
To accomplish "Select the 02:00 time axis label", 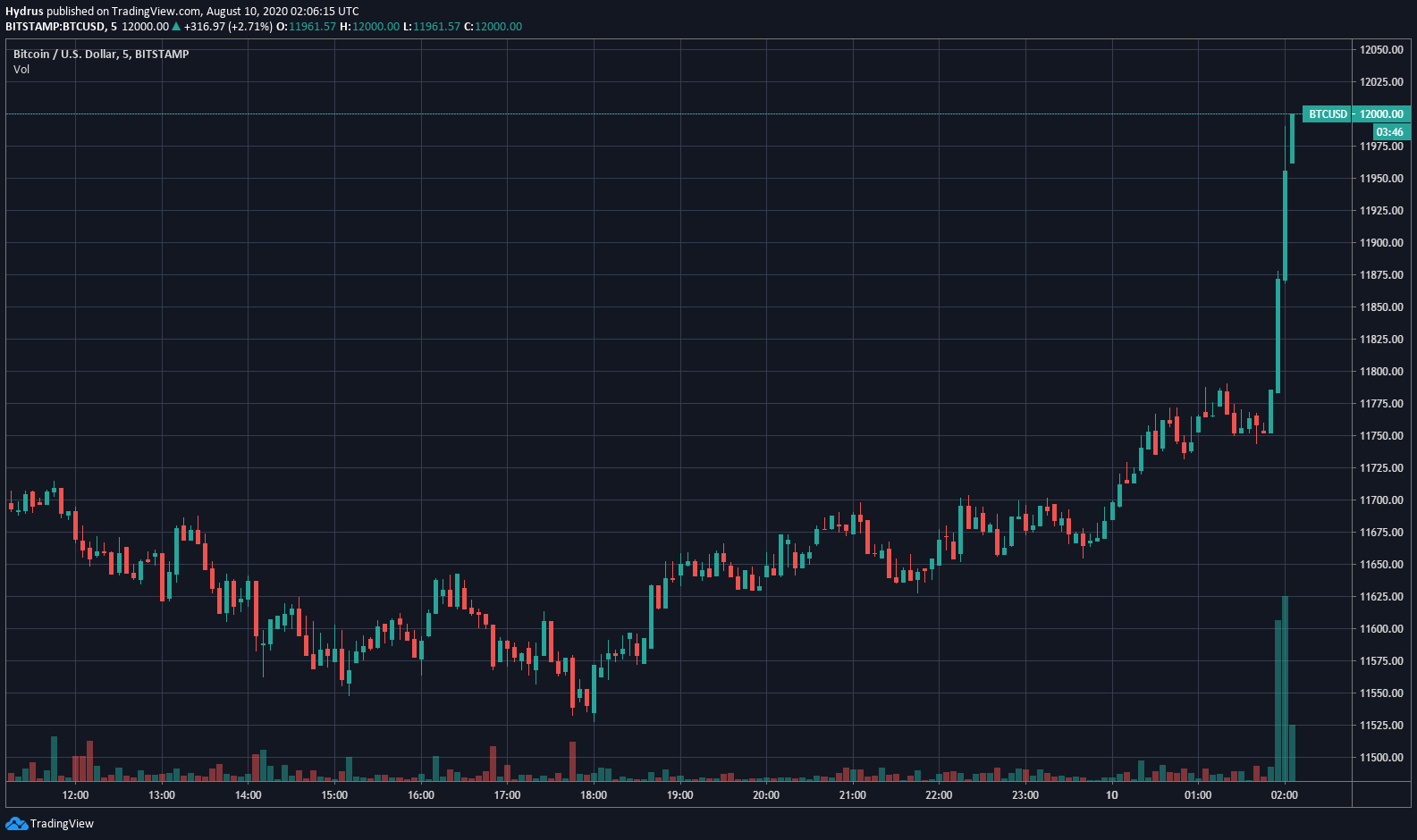I will tap(1284, 795).
